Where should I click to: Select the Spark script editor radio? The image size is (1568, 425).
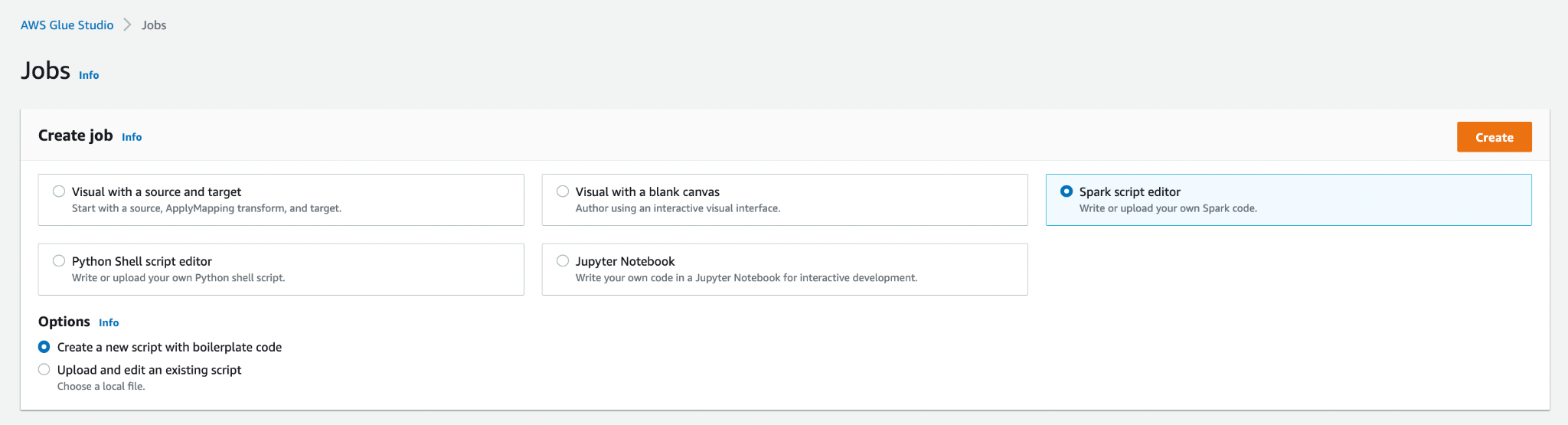tap(1067, 191)
